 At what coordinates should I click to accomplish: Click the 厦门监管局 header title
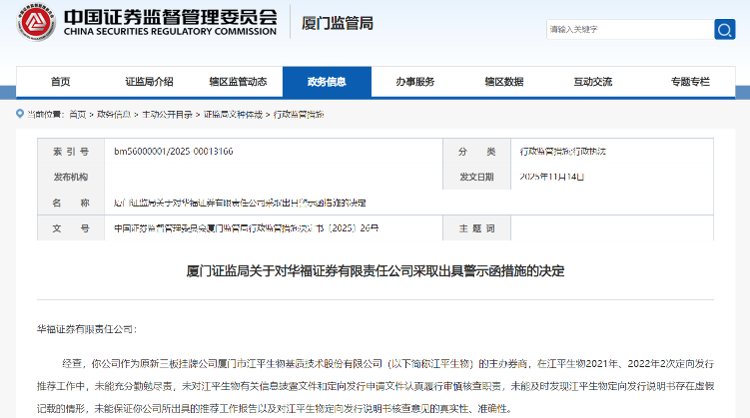pyautogui.click(x=337, y=23)
